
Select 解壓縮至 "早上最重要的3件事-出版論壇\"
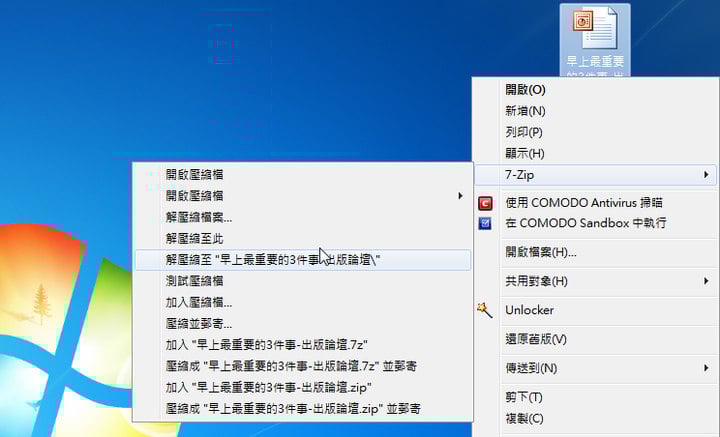(303, 260)
